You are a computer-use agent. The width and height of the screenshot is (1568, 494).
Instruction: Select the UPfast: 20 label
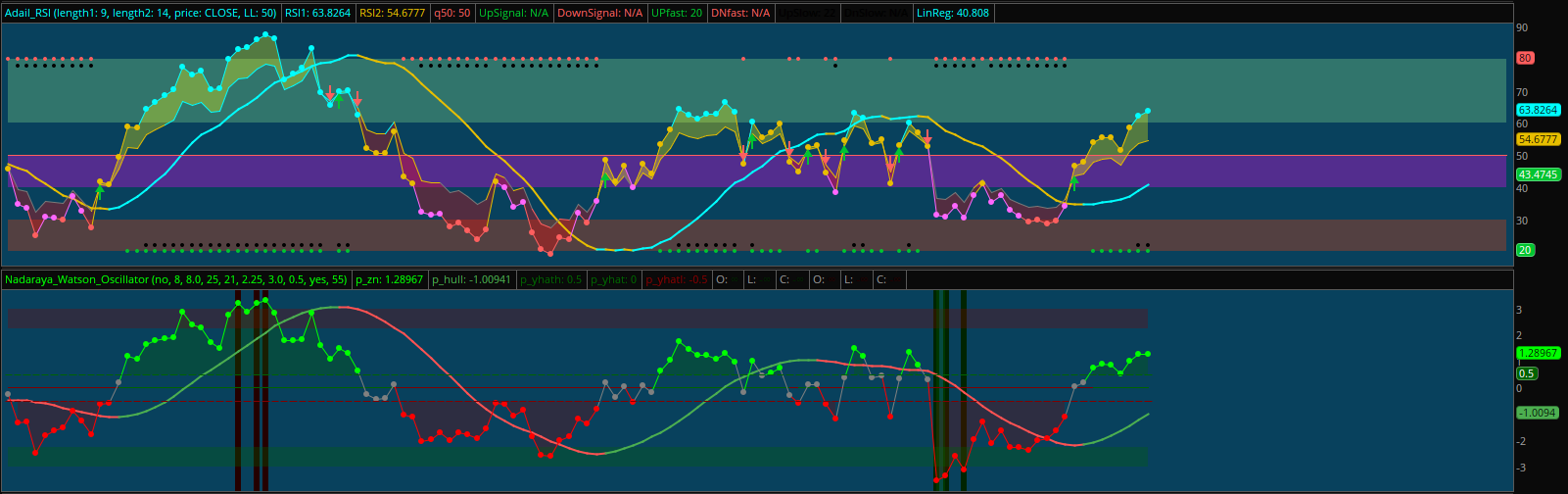pyautogui.click(x=678, y=13)
